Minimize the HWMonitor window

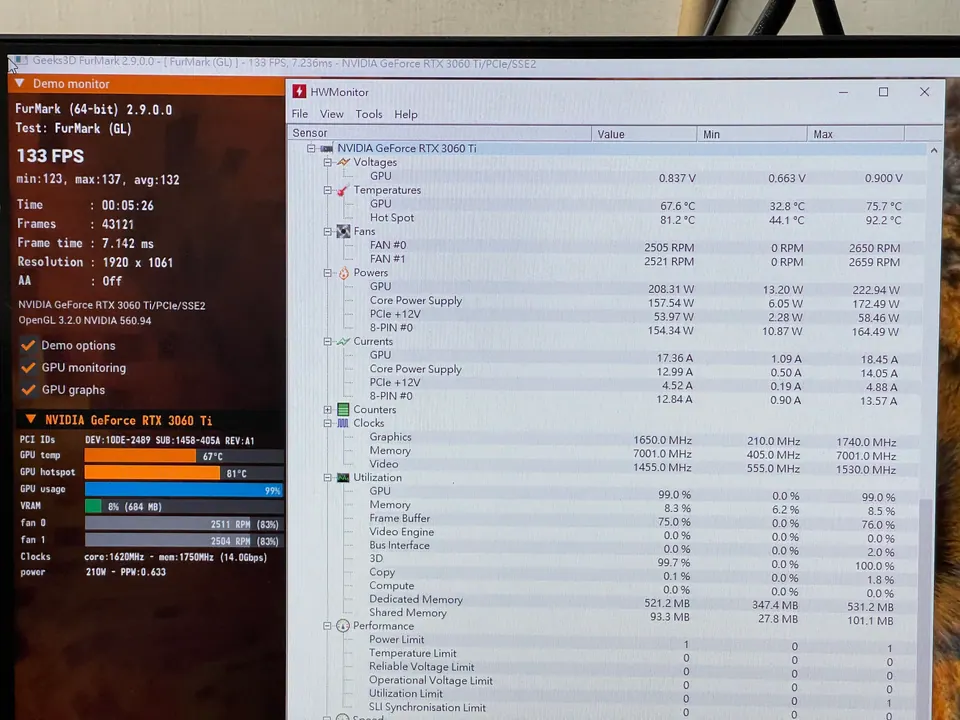pyautogui.click(x=843, y=92)
